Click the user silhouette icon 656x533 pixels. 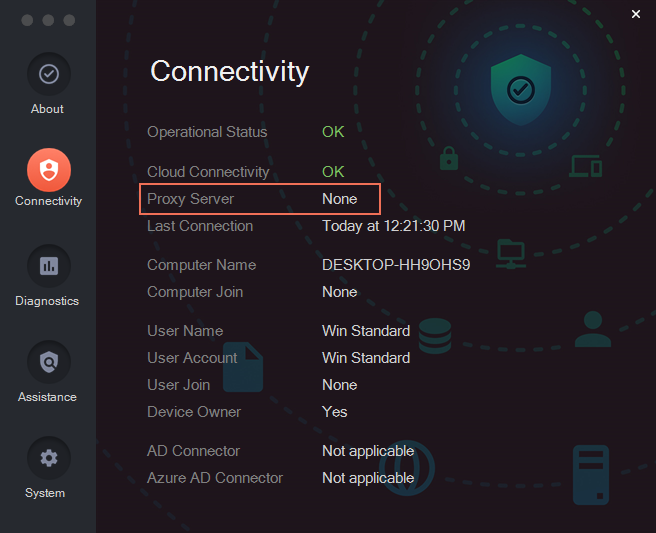pos(593,329)
